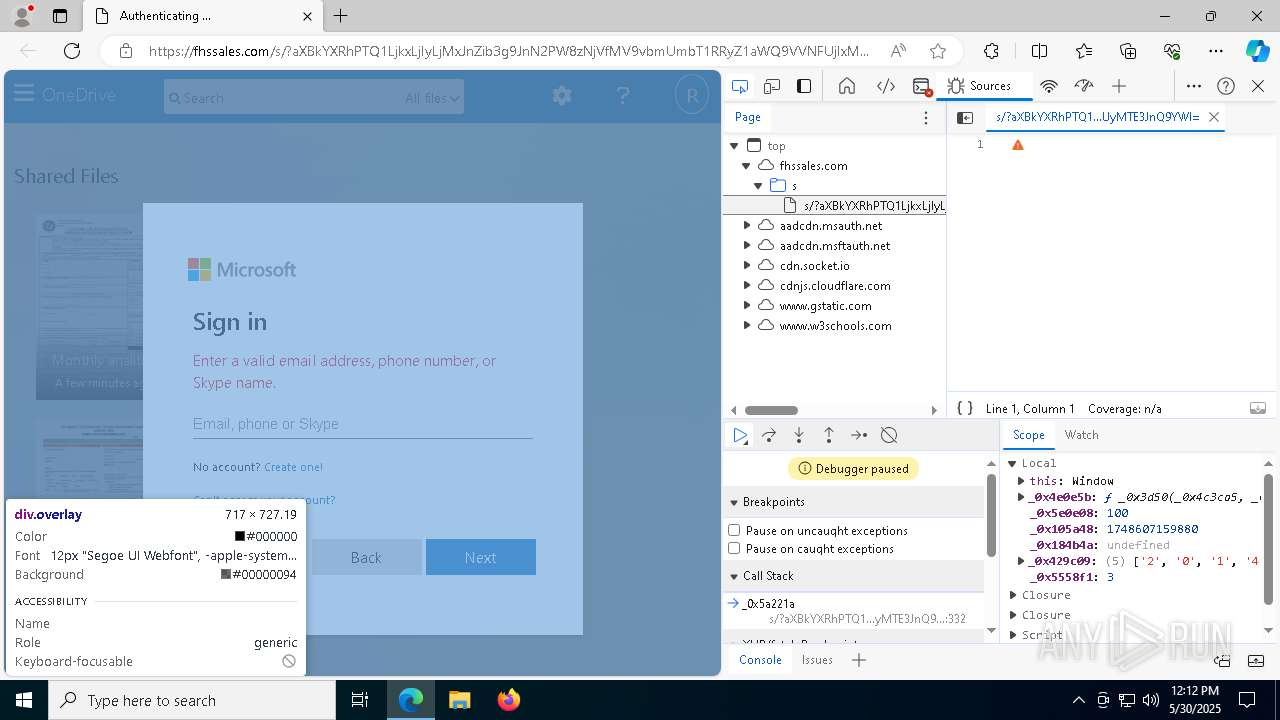This screenshot has height=720, width=1280.
Task: Toggle device emulation in DevTools
Action: [772, 86]
